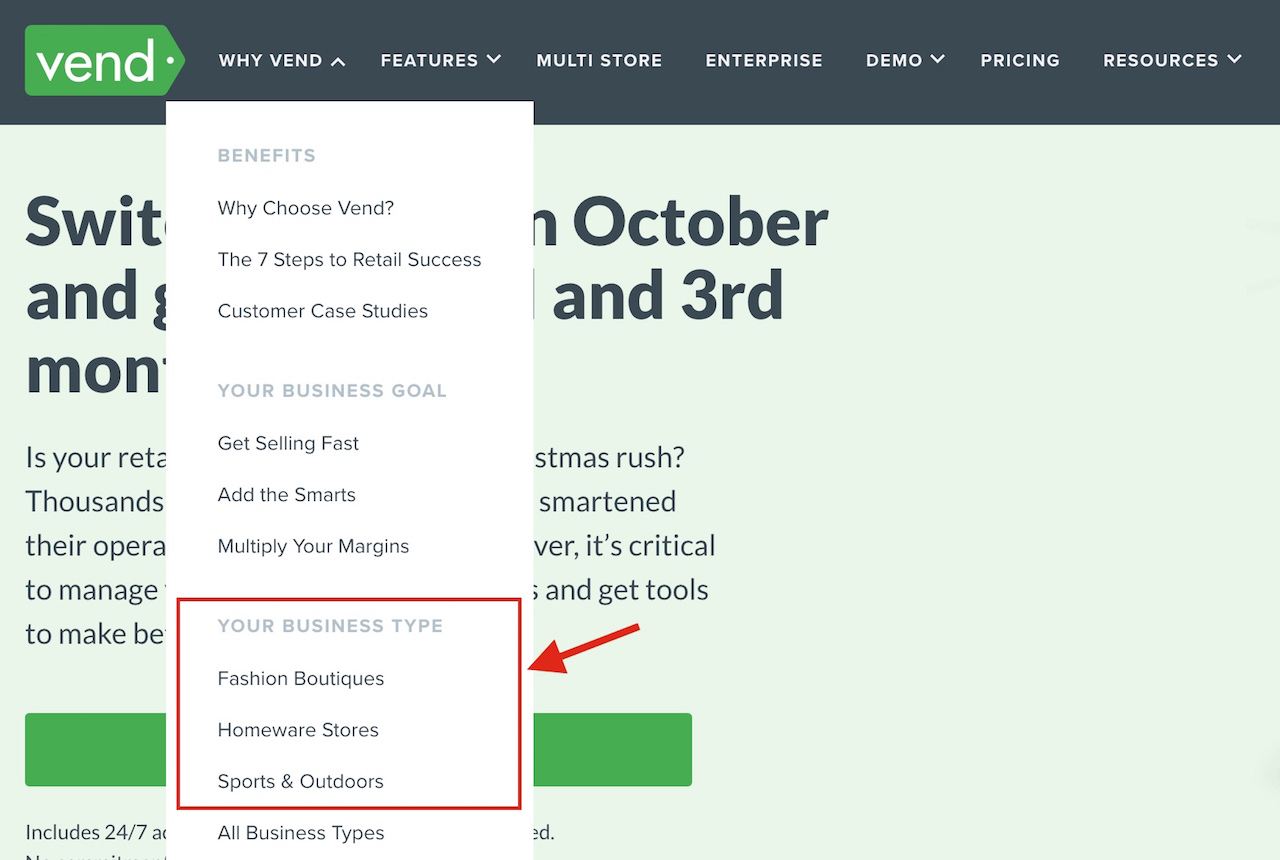Screen dimensions: 1280x860
Task: Collapse the Why Vend menu chevron
Action: point(338,62)
